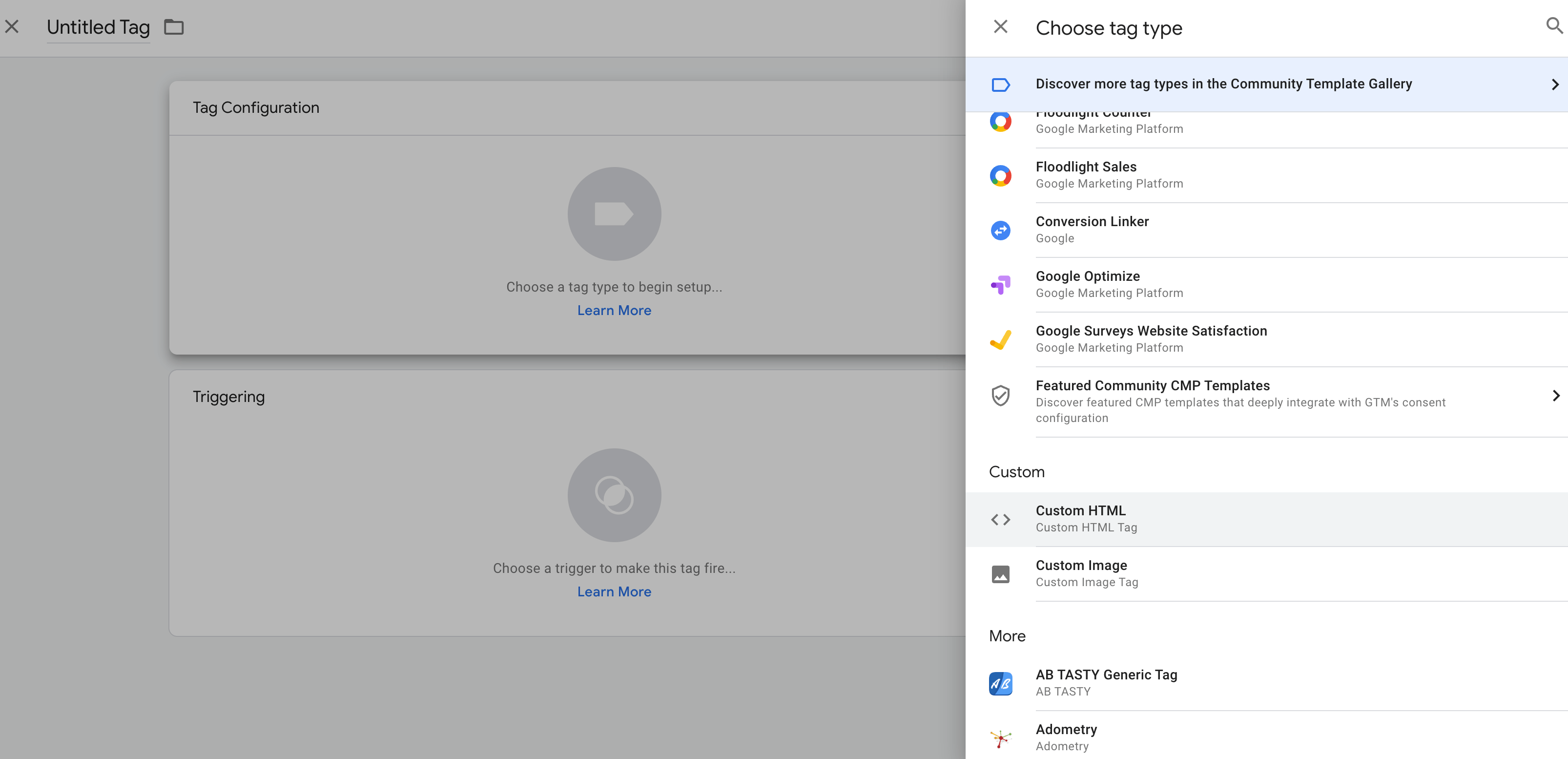The image size is (1568, 759).
Task: Click 'Choose a trigger to make this tag fire' text
Action: coord(614,569)
